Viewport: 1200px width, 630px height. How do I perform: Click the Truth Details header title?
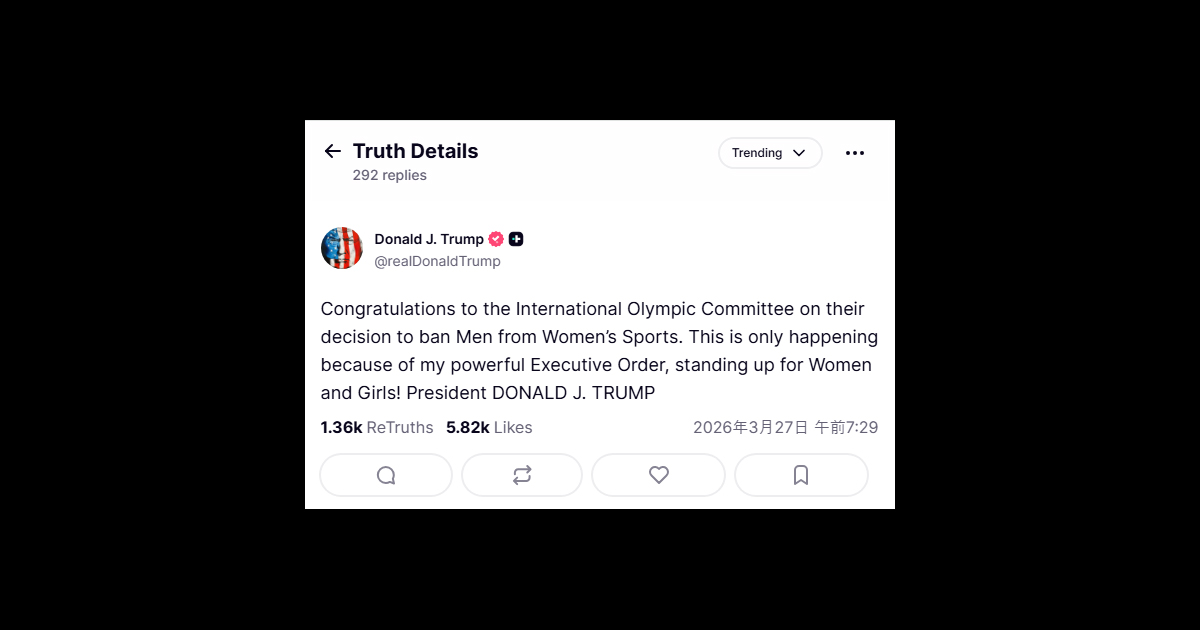(415, 151)
